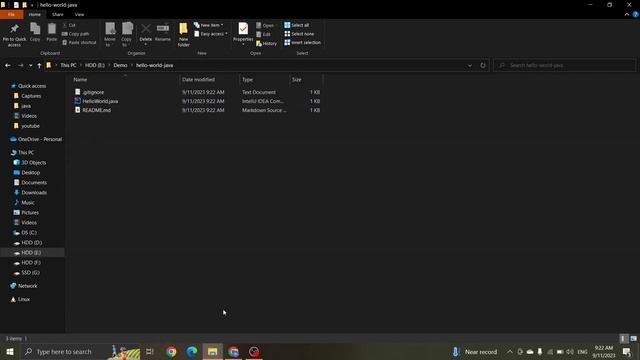Open the Easy access dropdown

click(211, 34)
